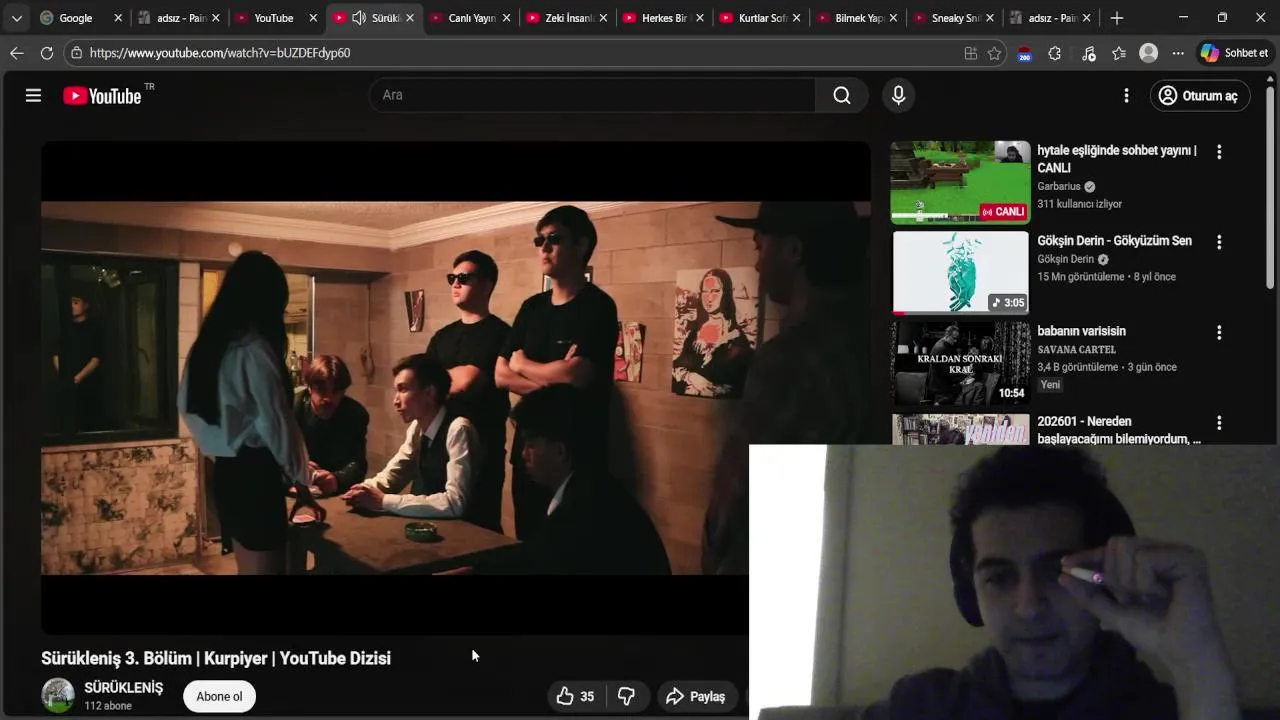This screenshot has height=720, width=1280.
Task: Click the Yeni badge under babanın varisisin
Action: [x=1050, y=385]
